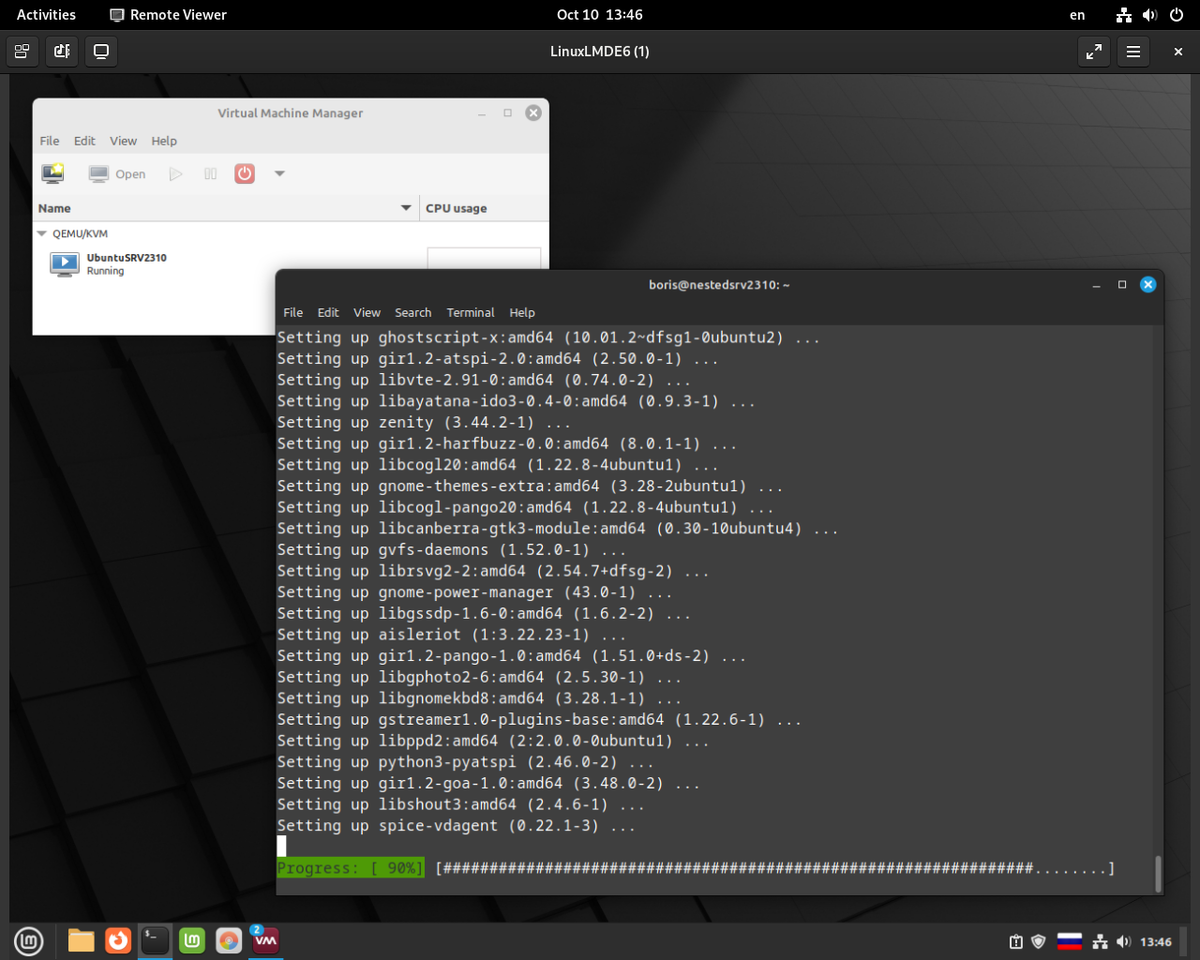Toggle fullscreen in the Remote Viewer titlebar

pos(1093,51)
